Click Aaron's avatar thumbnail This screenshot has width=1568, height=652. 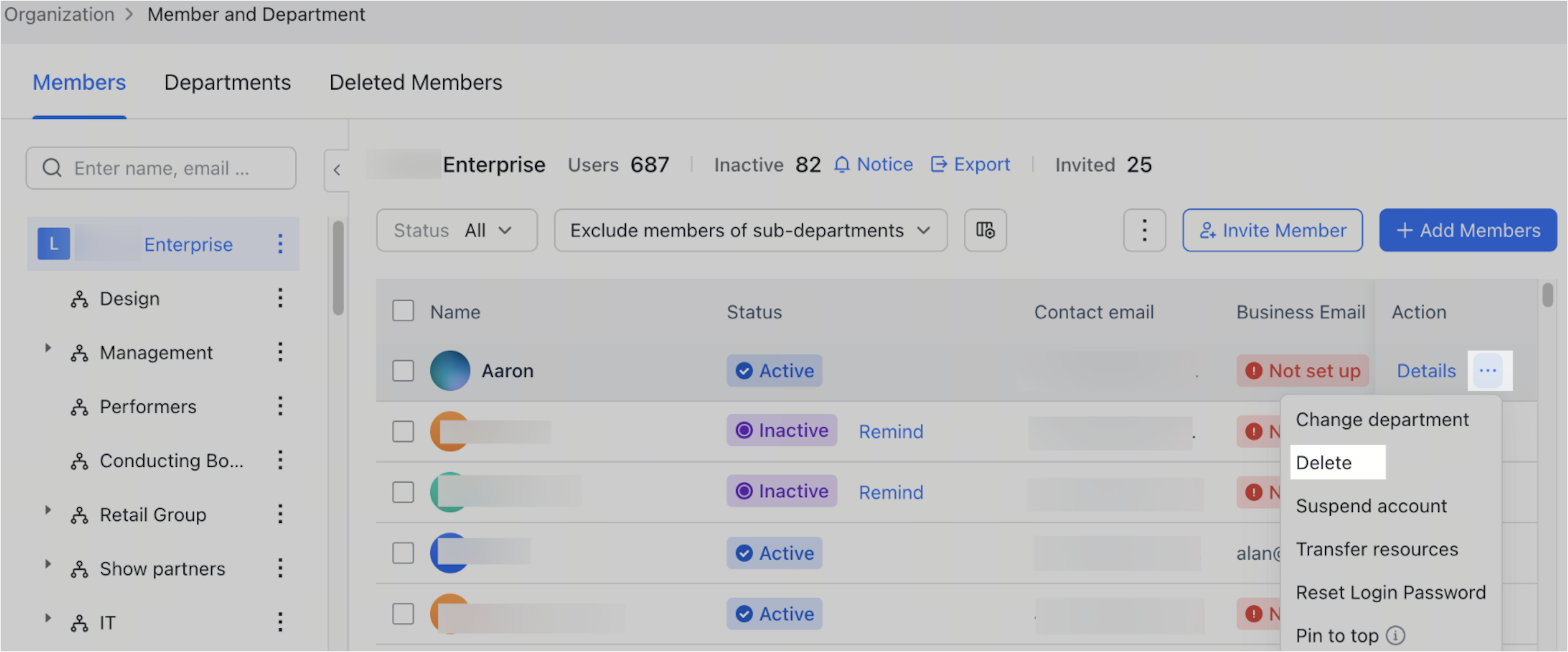(450, 371)
